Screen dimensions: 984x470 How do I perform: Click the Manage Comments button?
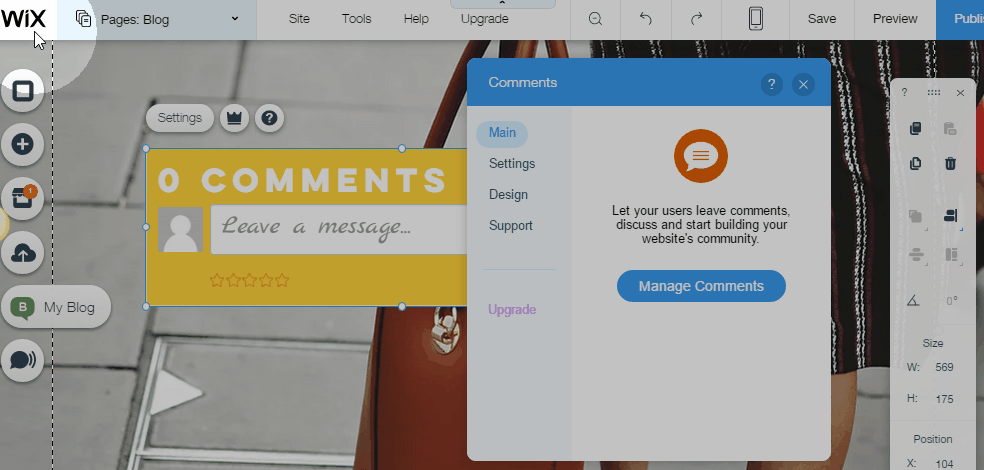(x=701, y=286)
